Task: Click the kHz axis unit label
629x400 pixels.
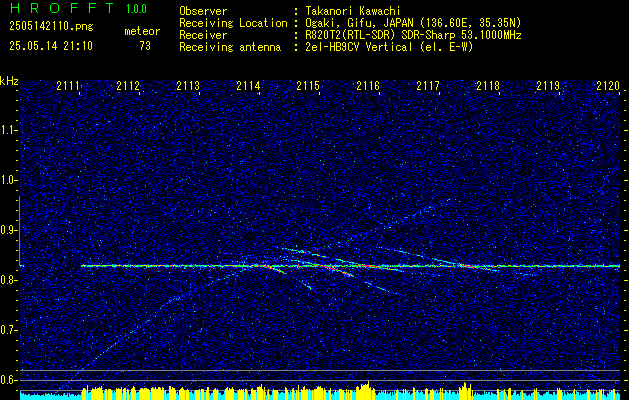Action: pos(9,81)
